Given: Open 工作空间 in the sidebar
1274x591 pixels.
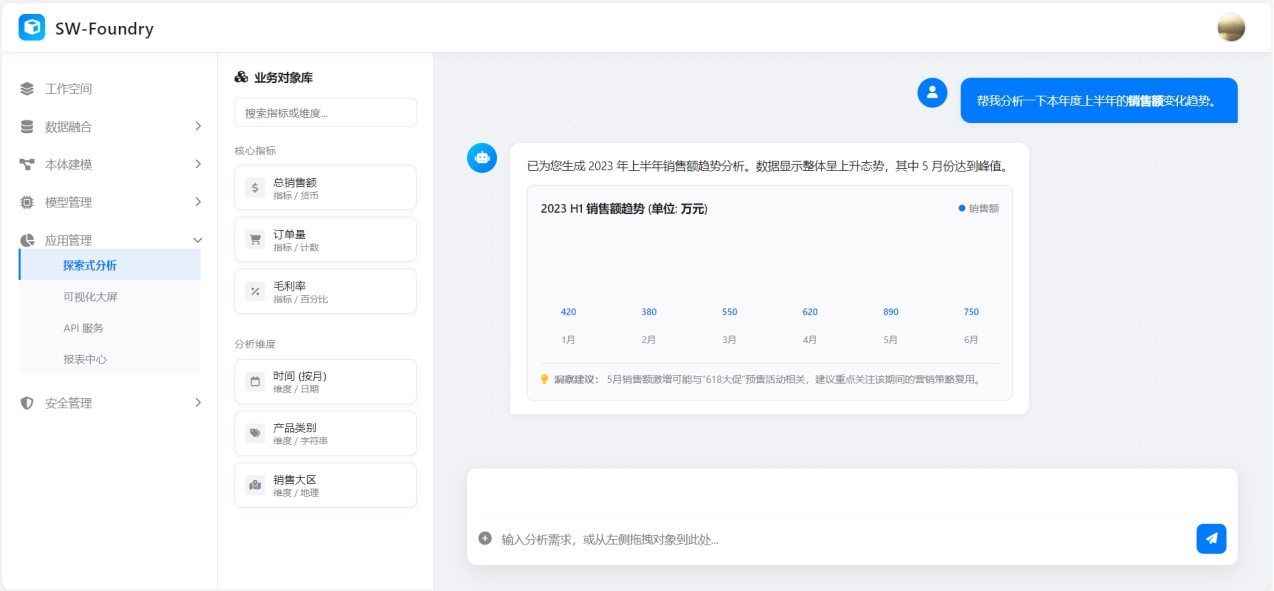Looking at the screenshot, I should (68, 89).
